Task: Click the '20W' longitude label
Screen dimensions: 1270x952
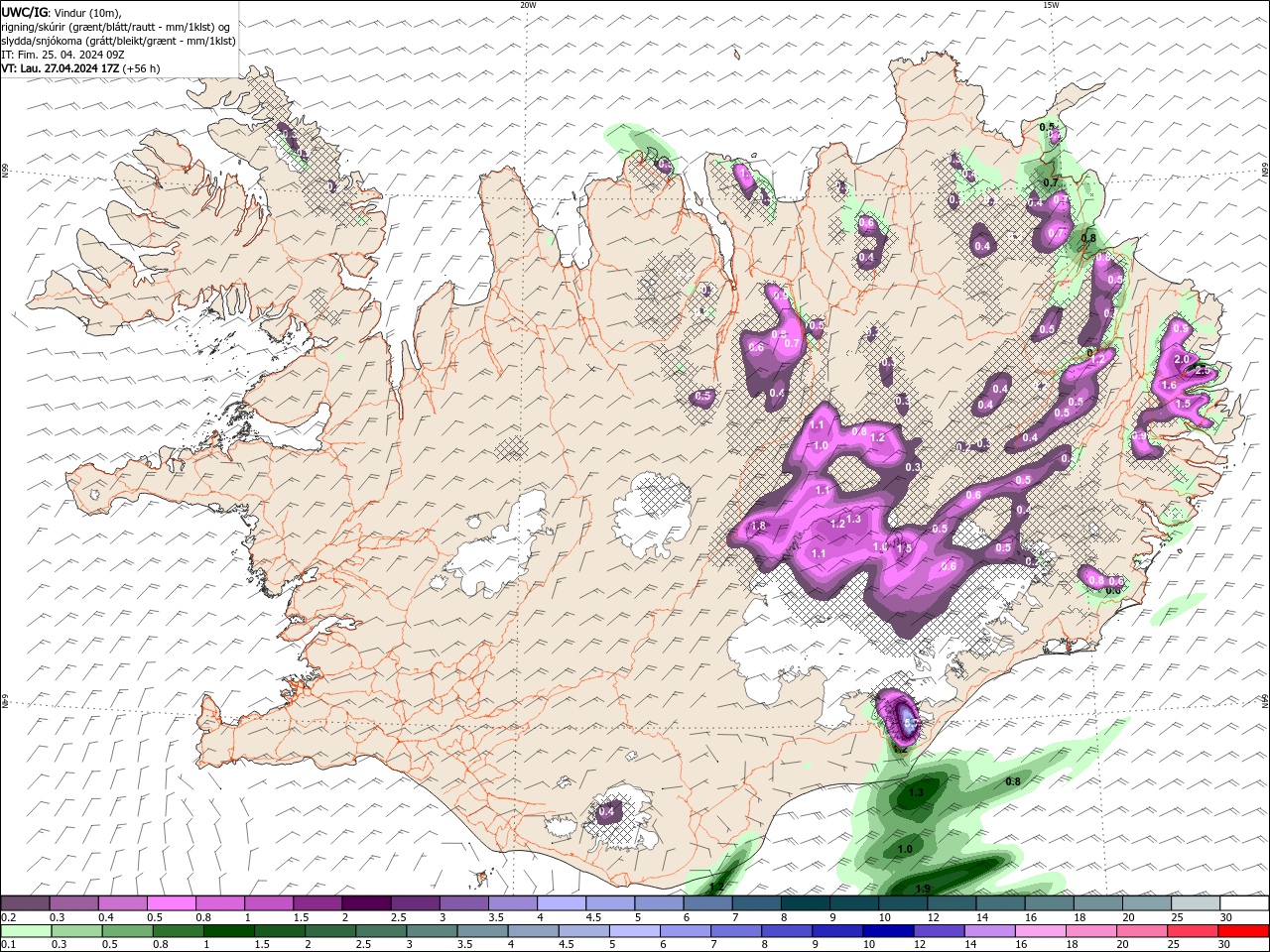Action: click(x=528, y=5)
